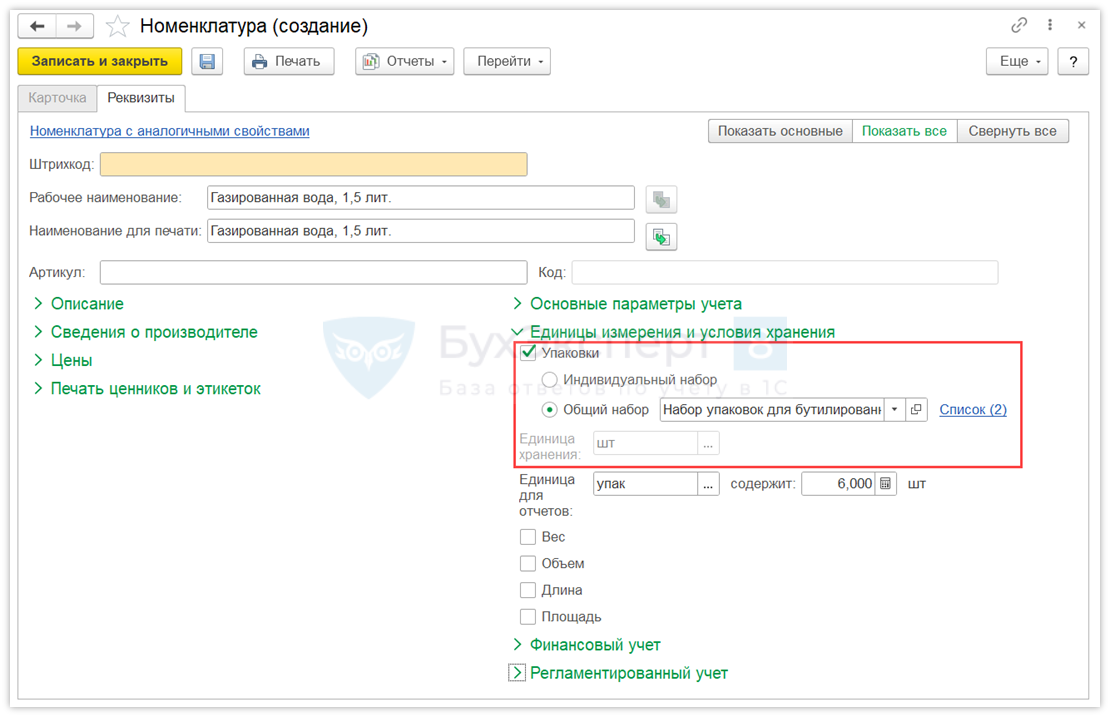The width and height of the screenshot is (1110, 717).
Task: Open the Список (2) link
Action: click(973, 409)
